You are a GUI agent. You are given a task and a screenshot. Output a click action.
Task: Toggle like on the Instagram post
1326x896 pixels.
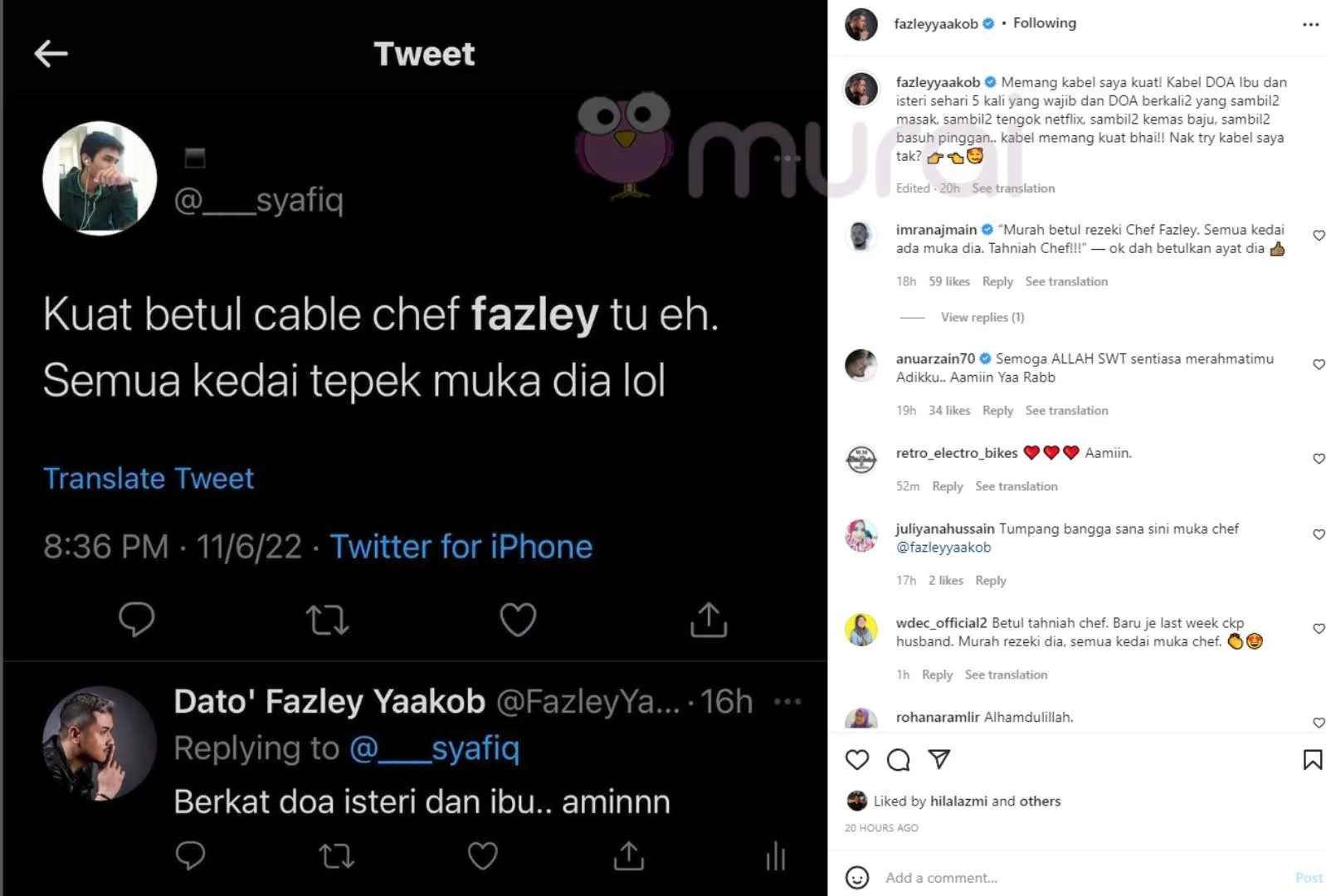(x=857, y=760)
